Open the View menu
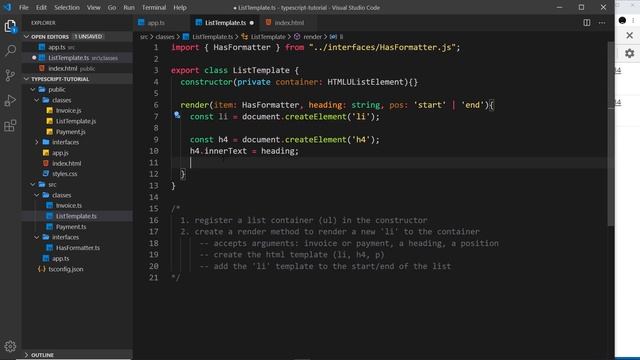The height and width of the screenshot is (360, 640). pyautogui.click(x=93, y=7)
